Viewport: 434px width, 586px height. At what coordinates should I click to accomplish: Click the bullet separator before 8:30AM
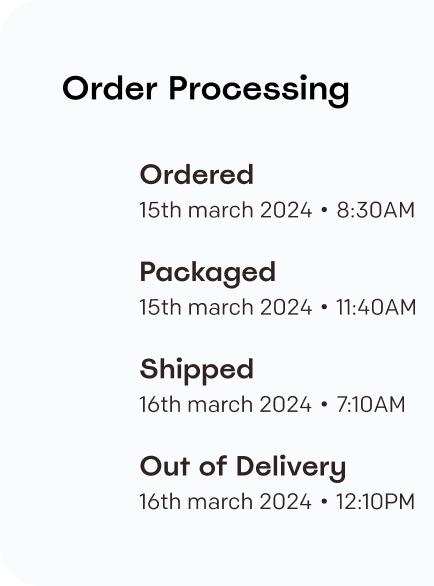click(324, 211)
